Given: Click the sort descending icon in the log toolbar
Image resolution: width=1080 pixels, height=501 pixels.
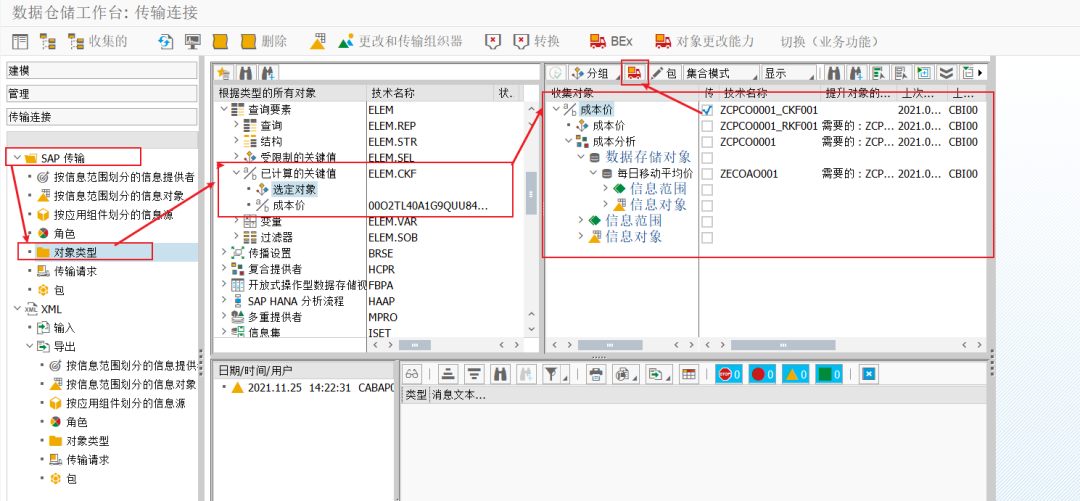Looking at the screenshot, I should 473,374.
